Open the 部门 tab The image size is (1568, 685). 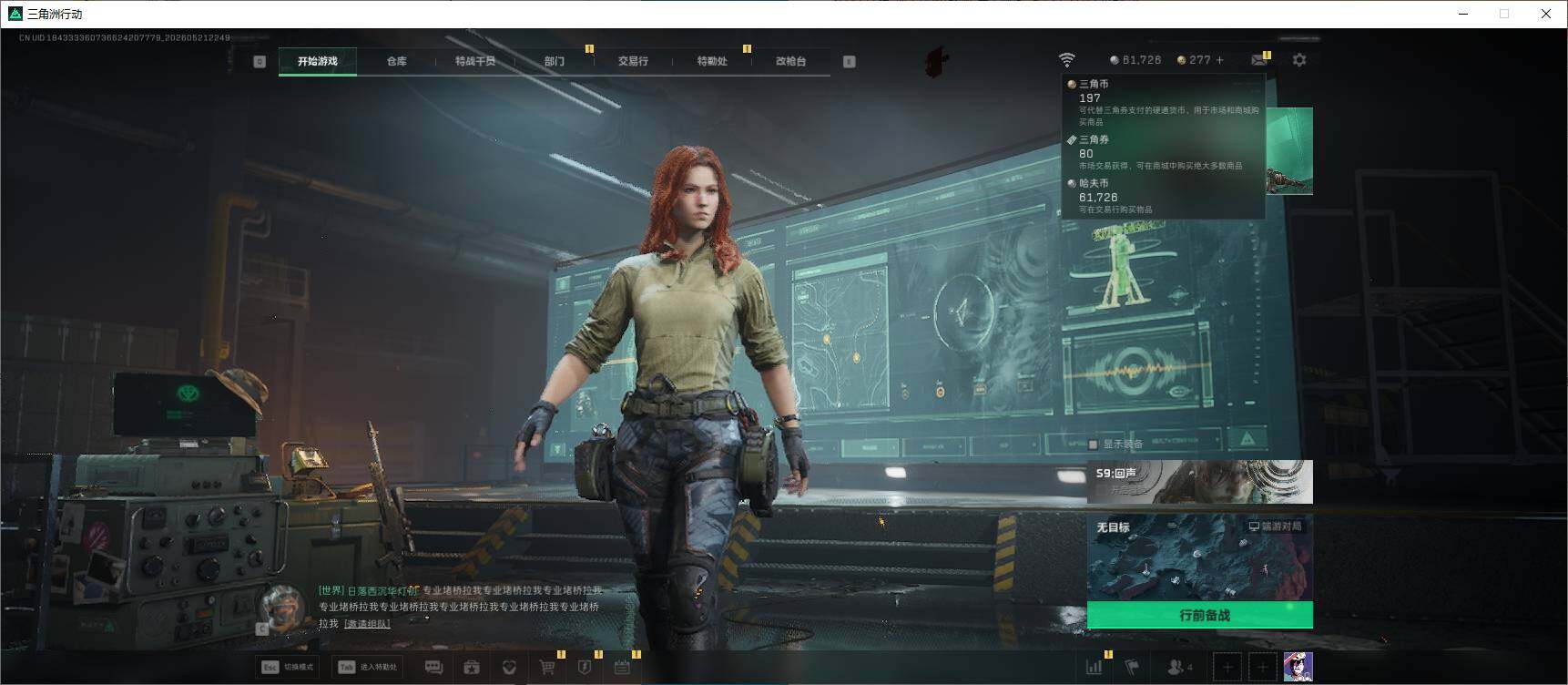tap(555, 61)
